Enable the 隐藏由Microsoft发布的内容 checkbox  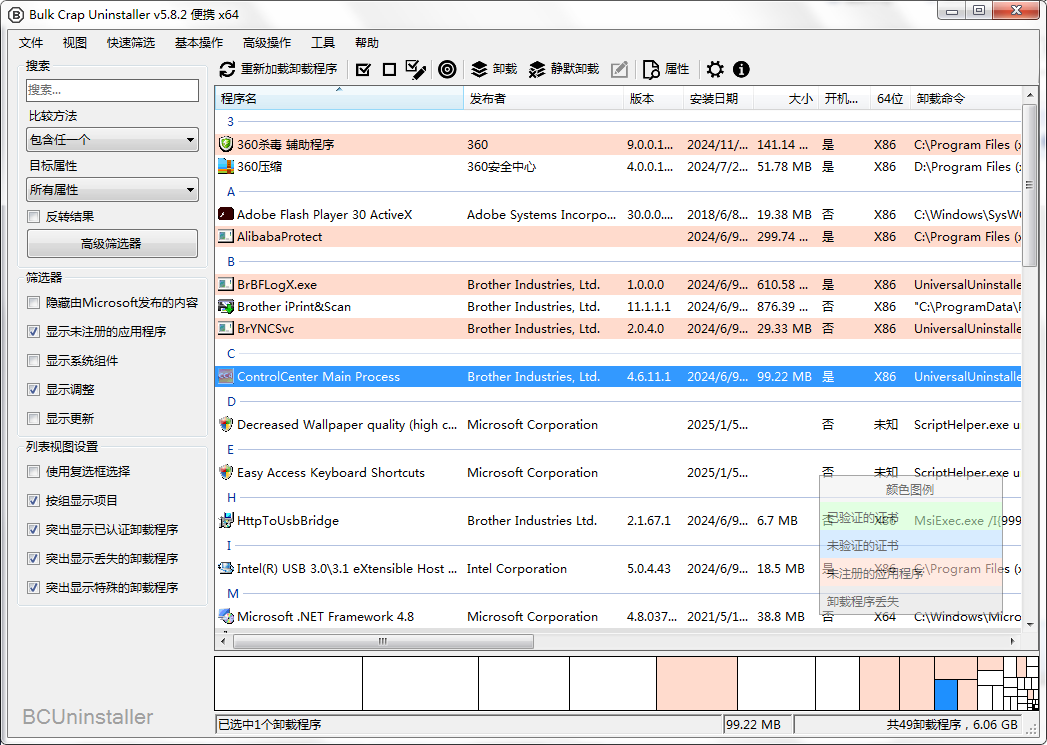(35, 303)
